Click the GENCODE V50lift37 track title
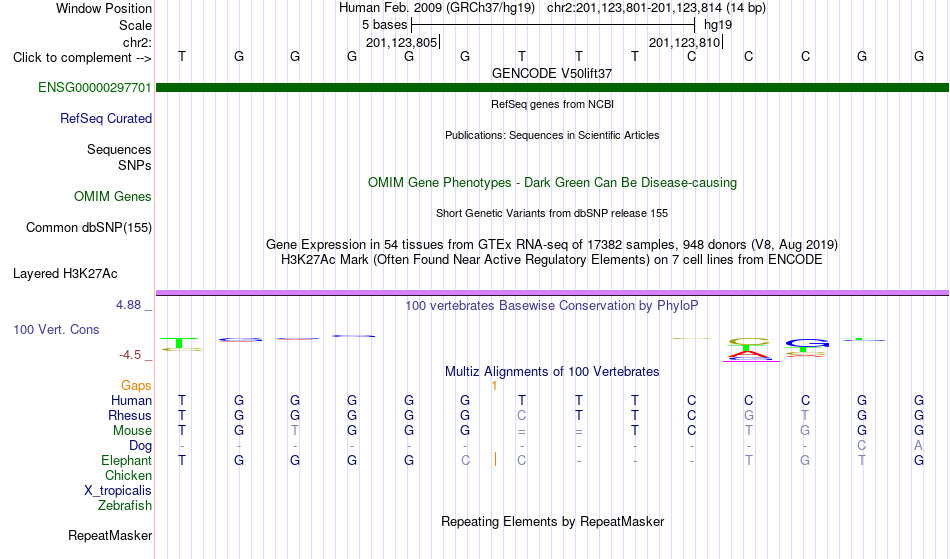This screenshot has height=559, width=950. click(552, 73)
